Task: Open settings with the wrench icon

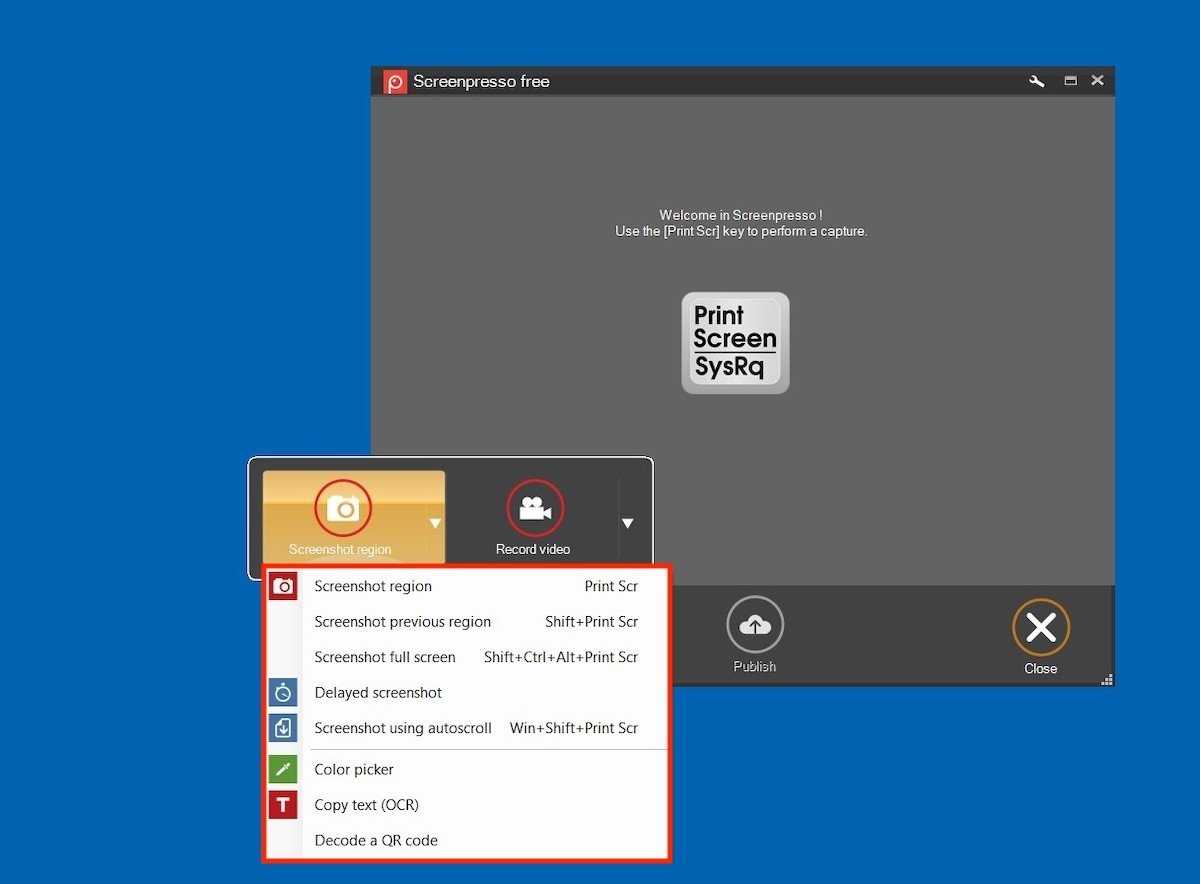Action: [1037, 81]
